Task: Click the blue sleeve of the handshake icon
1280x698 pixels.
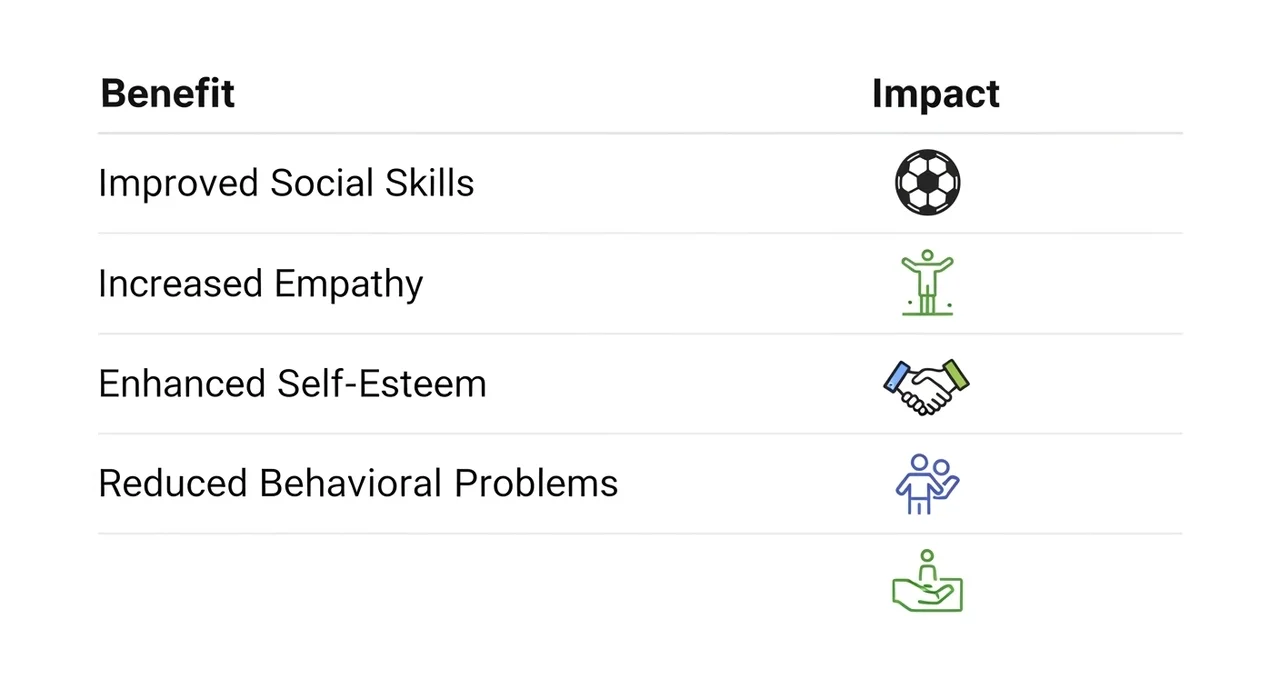Action: 897,377
